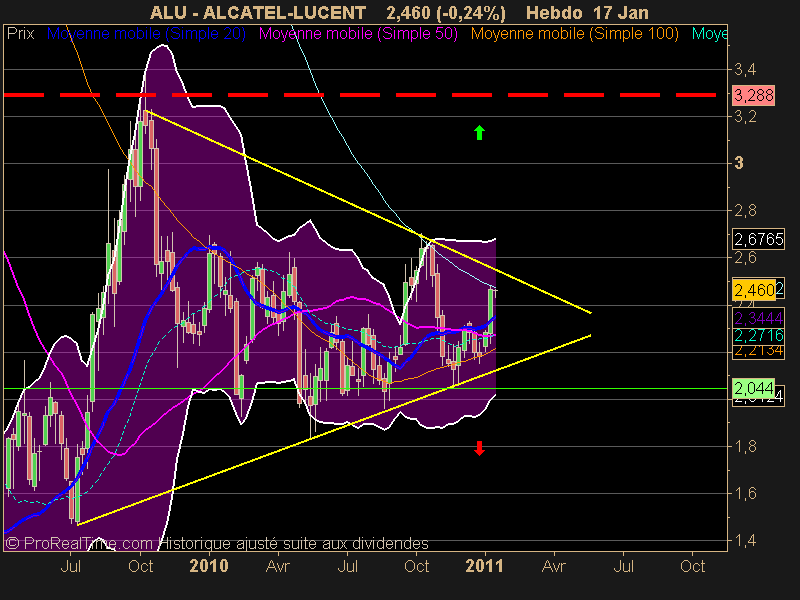
Task: Click the 1,4 price axis tick
Action: pos(745,540)
